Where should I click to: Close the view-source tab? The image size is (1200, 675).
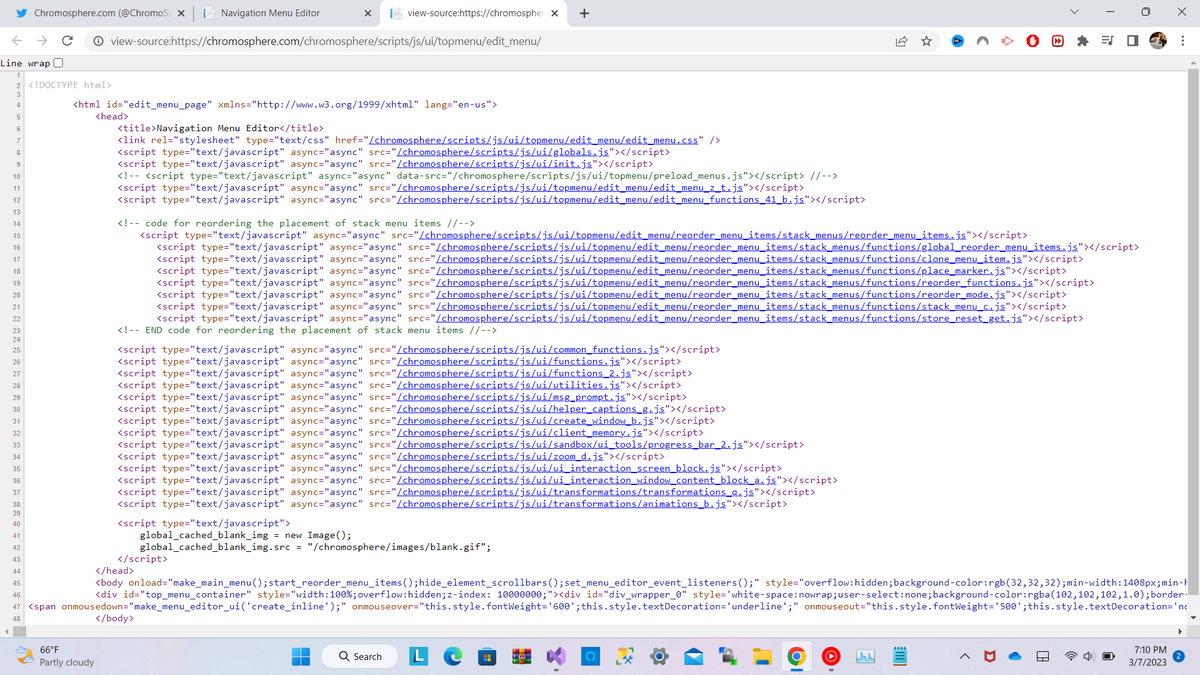pos(555,13)
